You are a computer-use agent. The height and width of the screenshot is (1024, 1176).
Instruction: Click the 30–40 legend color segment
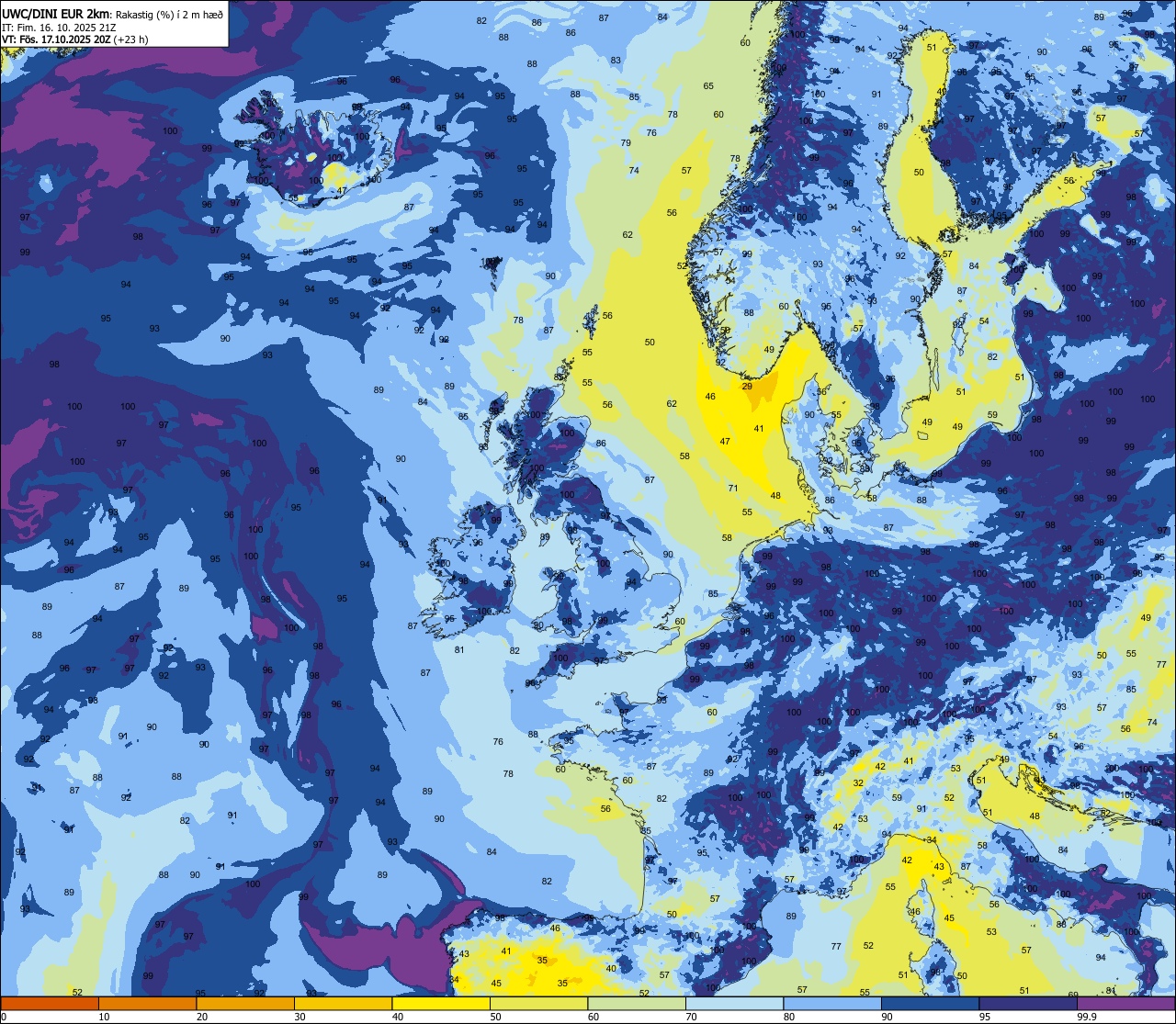(343, 1004)
